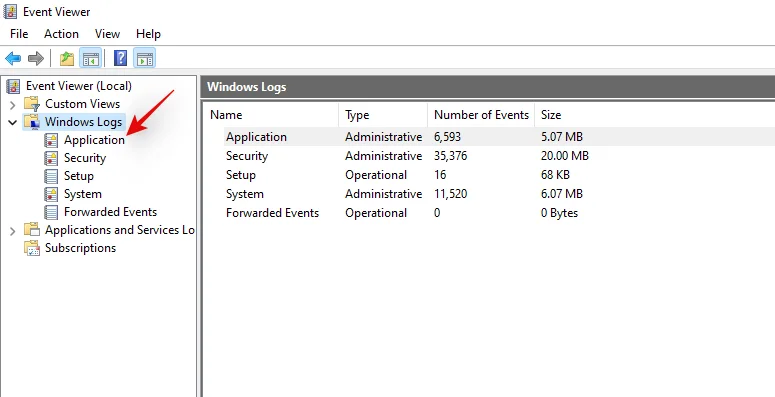This screenshot has width=775, height=397.
Task: Click the 6,593 events count cell
Action: (x=447, y=137)
